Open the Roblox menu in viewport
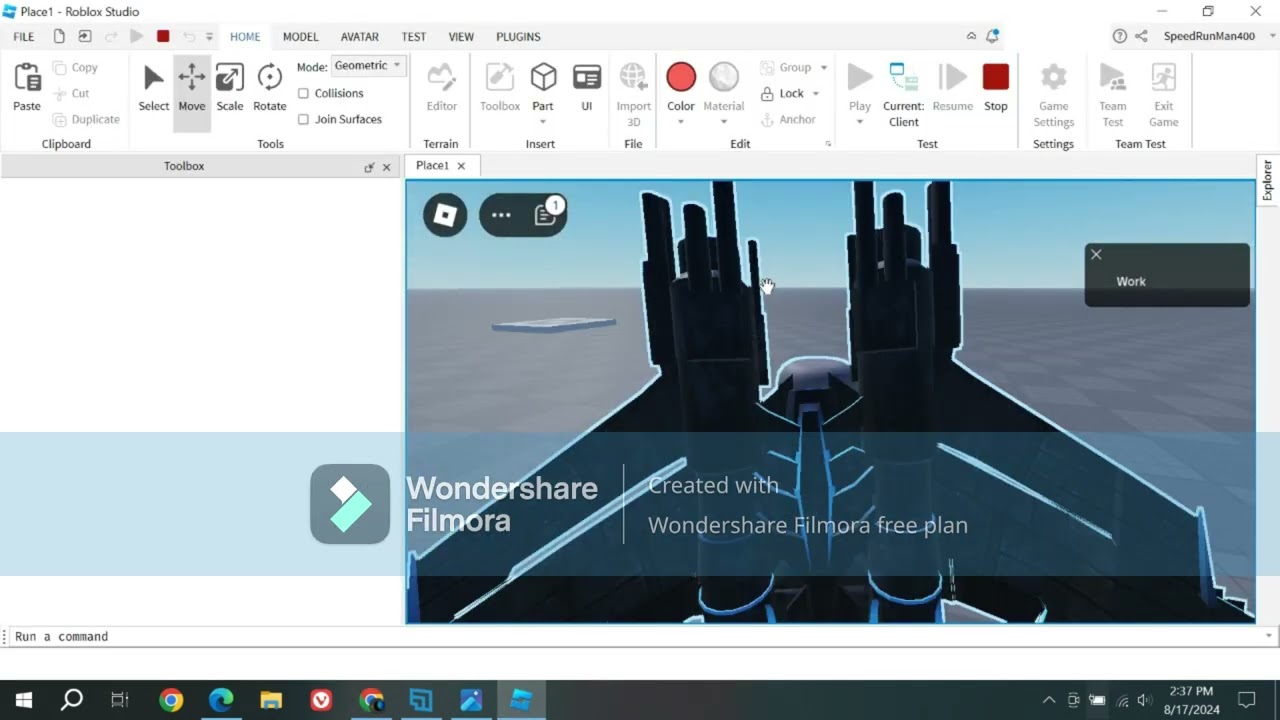 445,215
